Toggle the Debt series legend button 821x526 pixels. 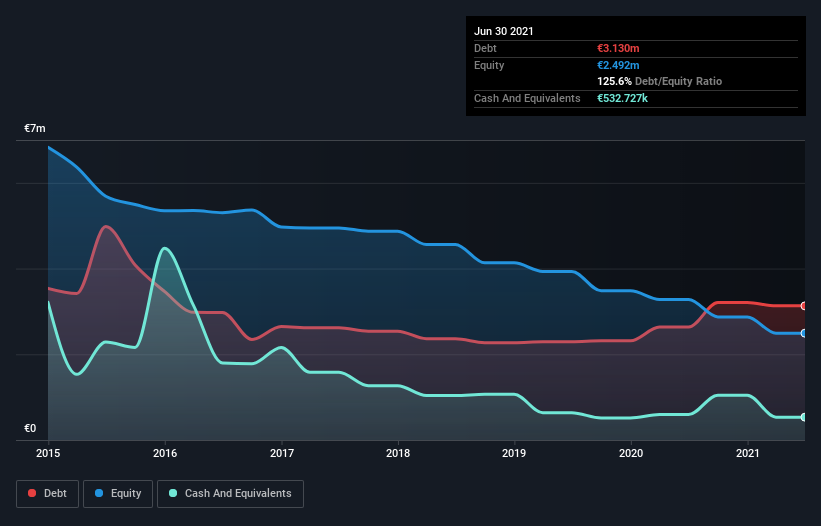coord(48,494)
